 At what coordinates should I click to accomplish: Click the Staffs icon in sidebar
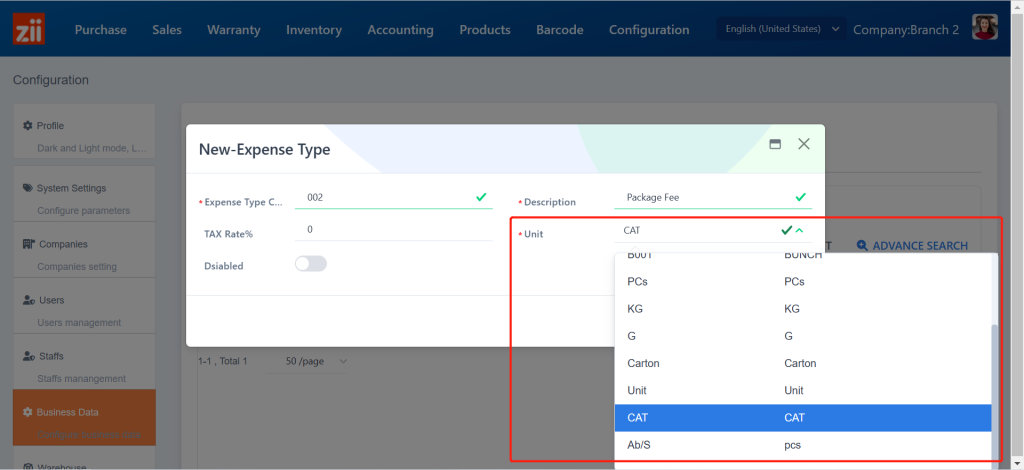pos(29,356)
